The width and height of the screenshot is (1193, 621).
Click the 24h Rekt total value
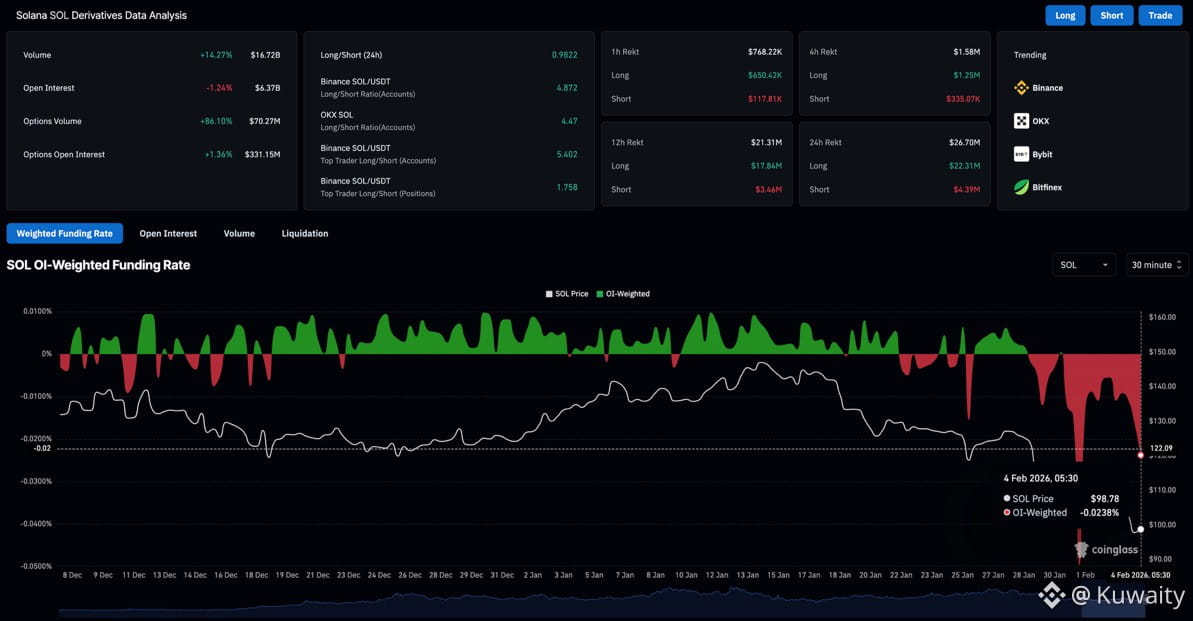click(x=965, y=142)
